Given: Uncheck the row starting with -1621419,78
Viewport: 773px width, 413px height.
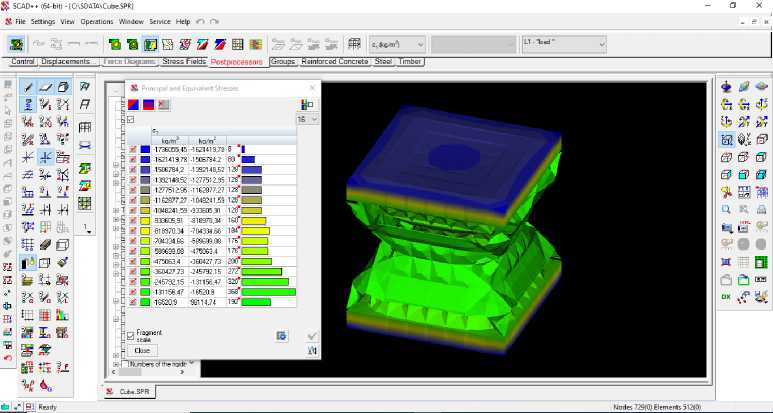Looking at the screenshot, I should (x=133, y=160).
